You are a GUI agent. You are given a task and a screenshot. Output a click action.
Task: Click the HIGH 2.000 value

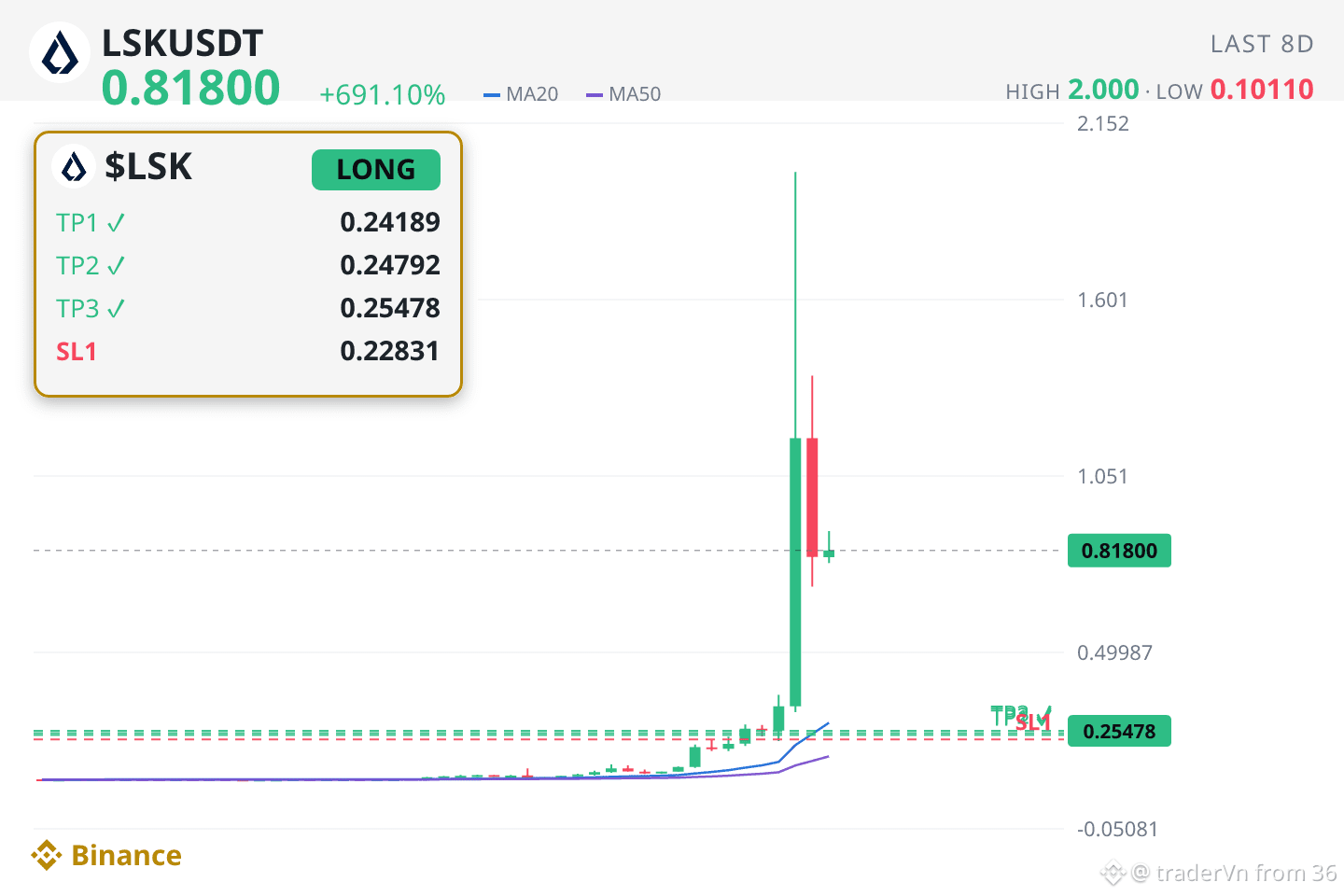click(x=1103, y=90)
